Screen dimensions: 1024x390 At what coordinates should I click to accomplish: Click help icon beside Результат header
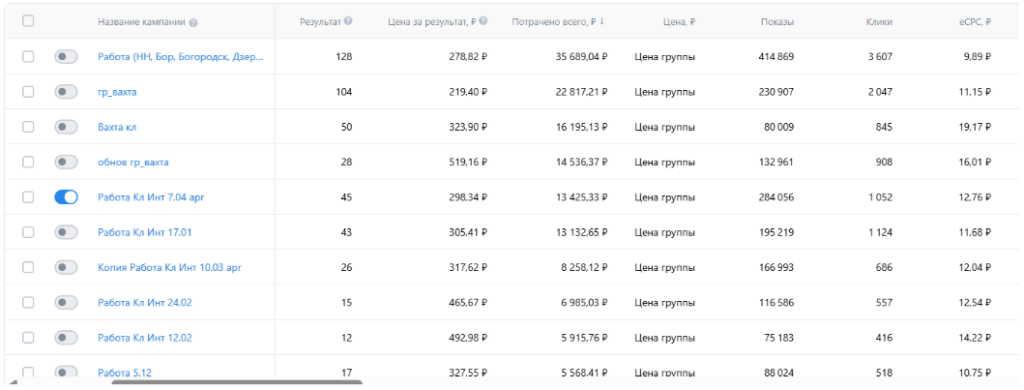click(x=348, y=21)
